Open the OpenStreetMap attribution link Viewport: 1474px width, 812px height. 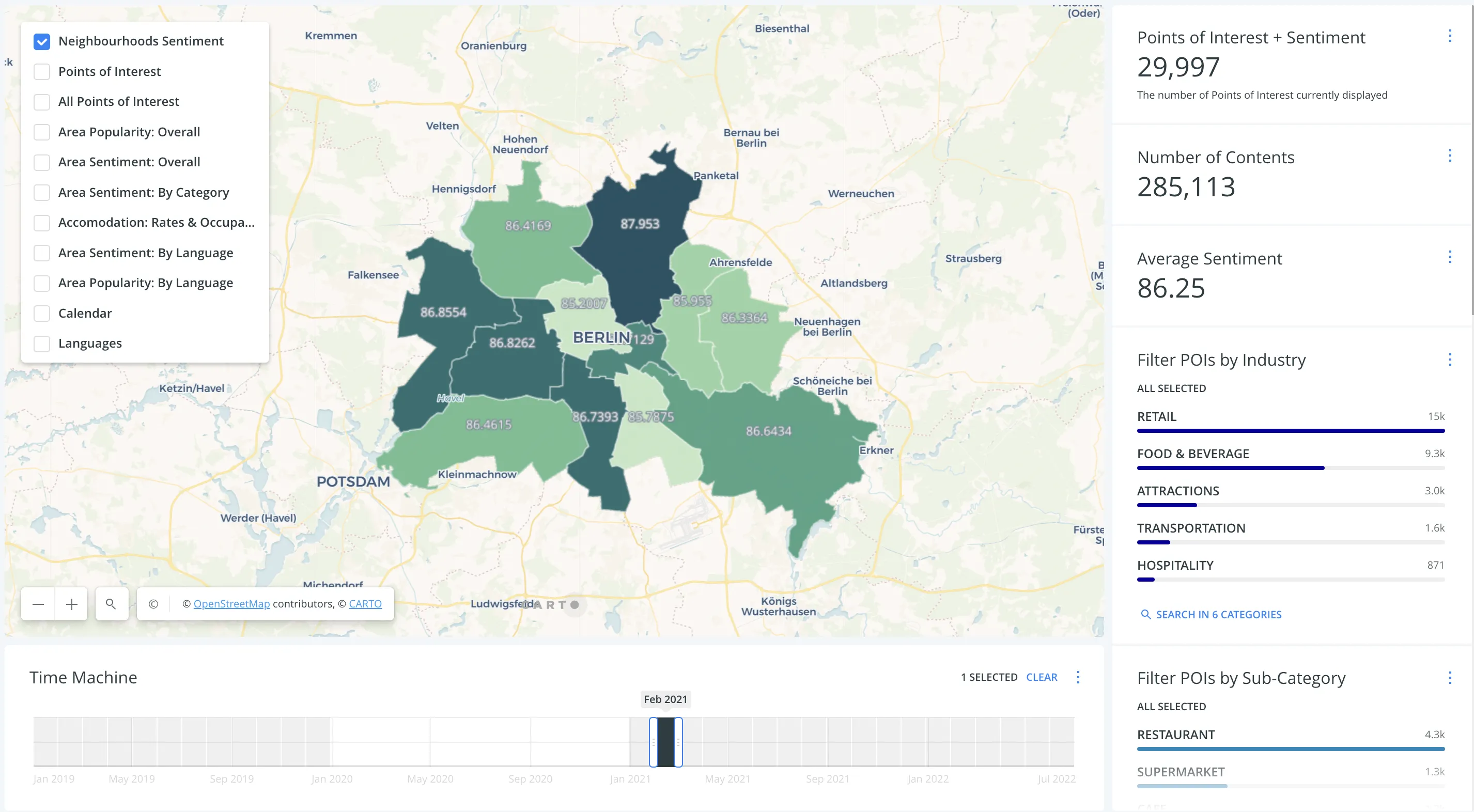[x=231, y=604]
